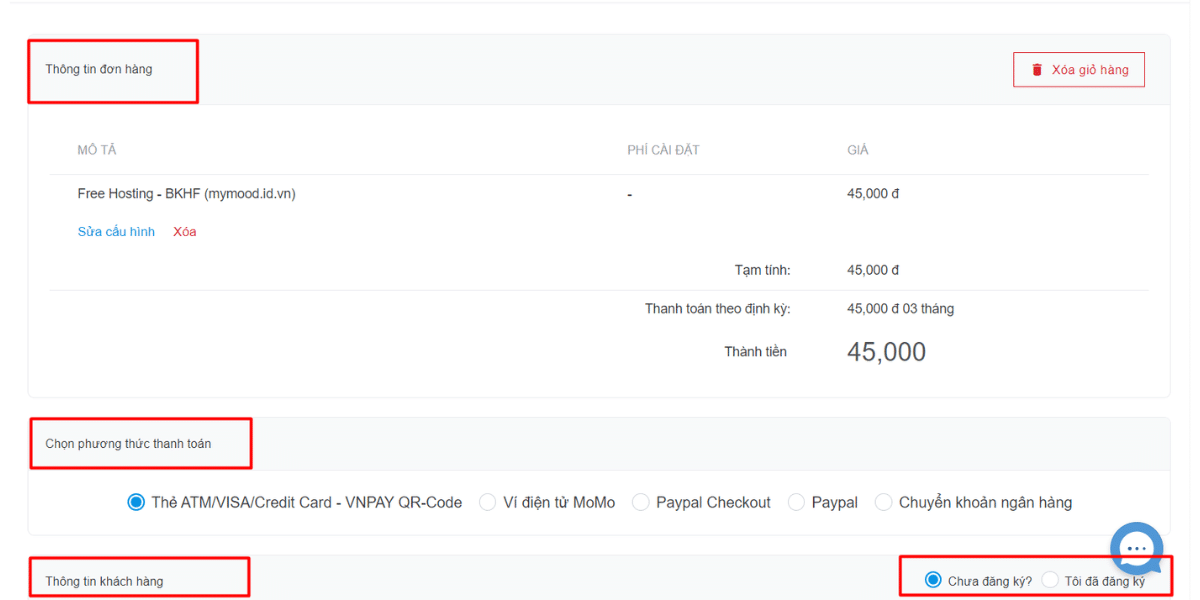1200x600 pixels.
Task: Click the GIÁ column header
Action: [857, 150]
